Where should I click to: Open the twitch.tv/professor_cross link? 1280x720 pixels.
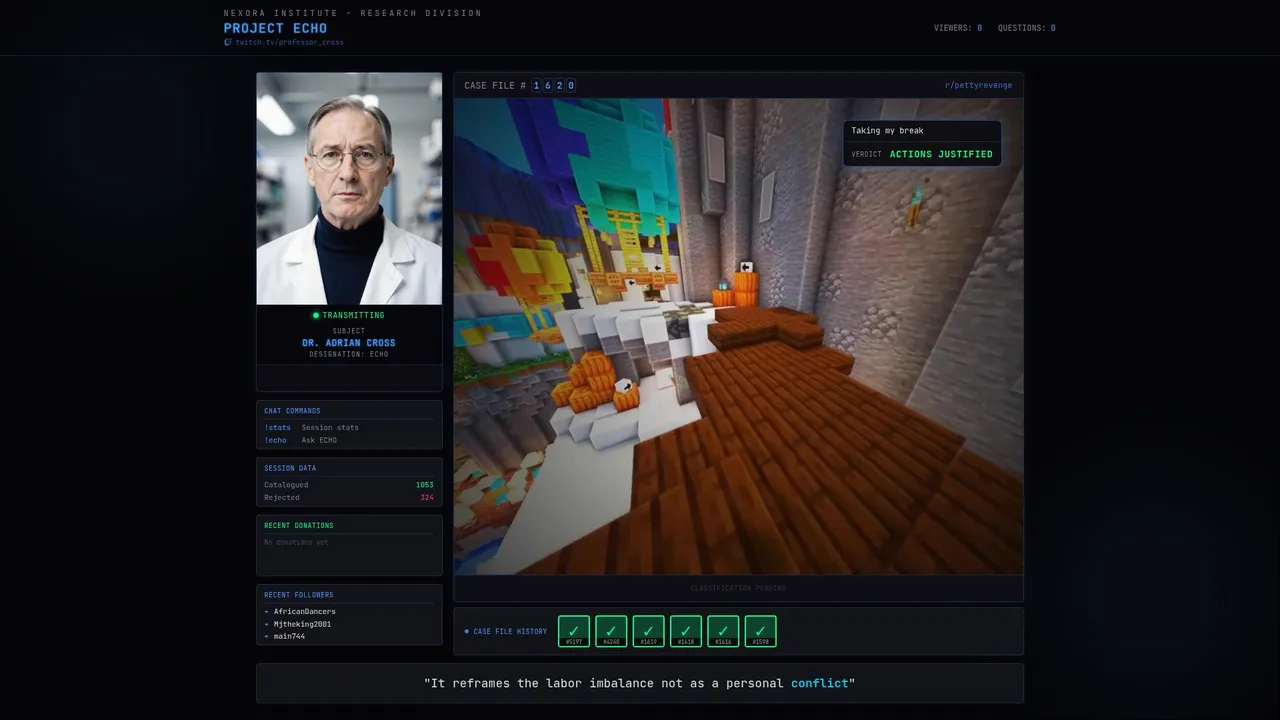tap(289, 42)
